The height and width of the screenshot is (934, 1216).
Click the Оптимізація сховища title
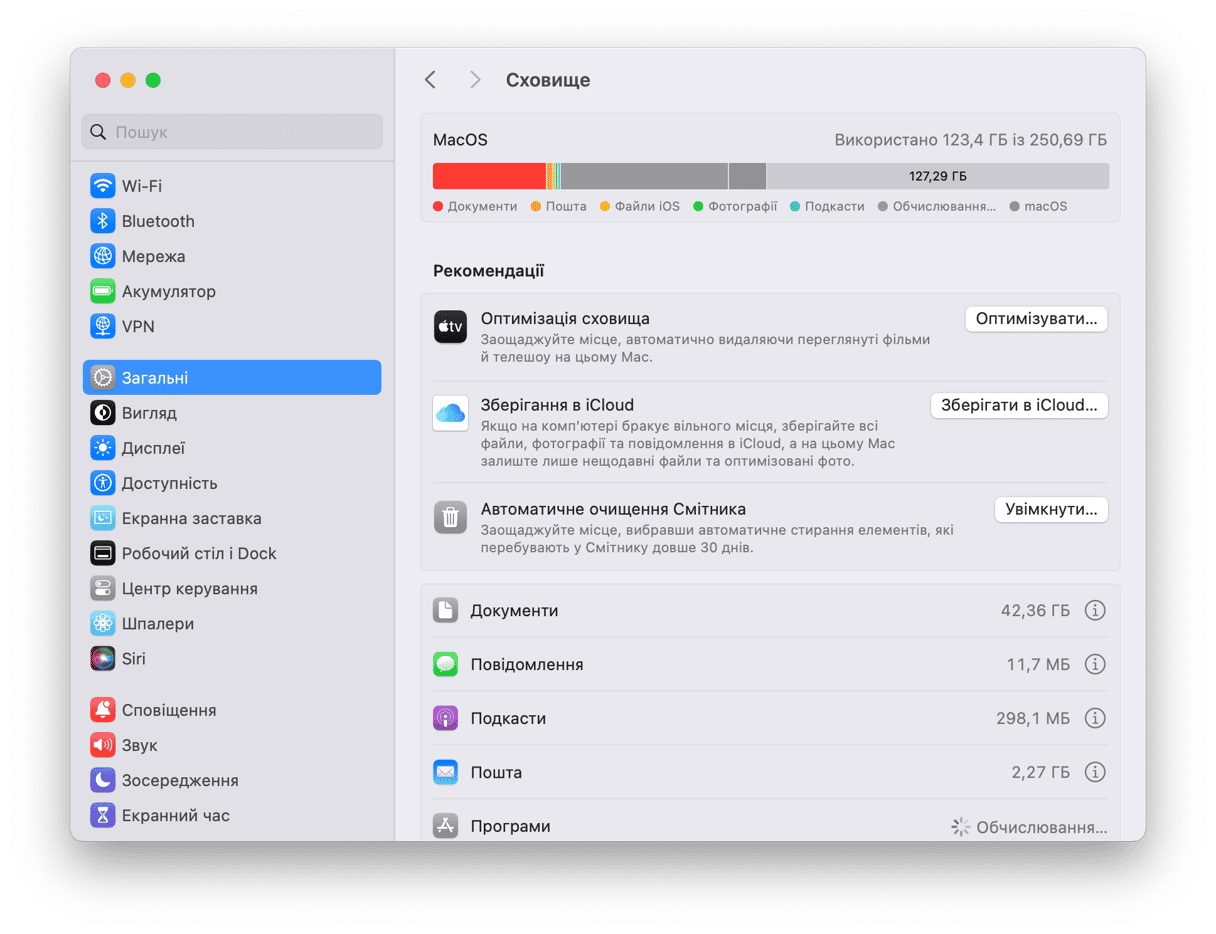565,319
